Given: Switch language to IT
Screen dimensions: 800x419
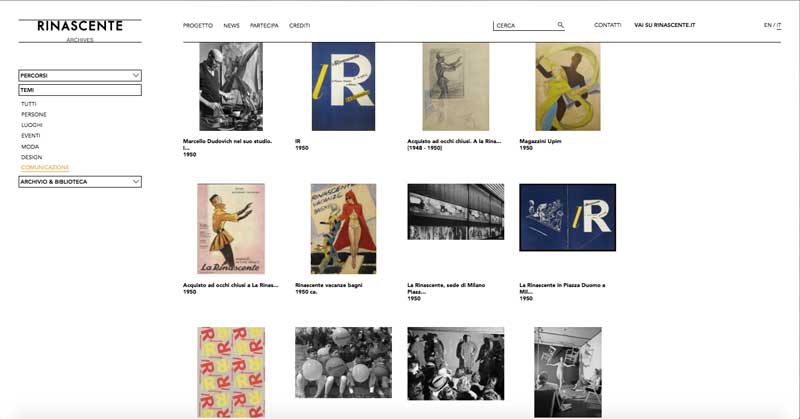Looking at the screenshot, I should pos(779,25).
